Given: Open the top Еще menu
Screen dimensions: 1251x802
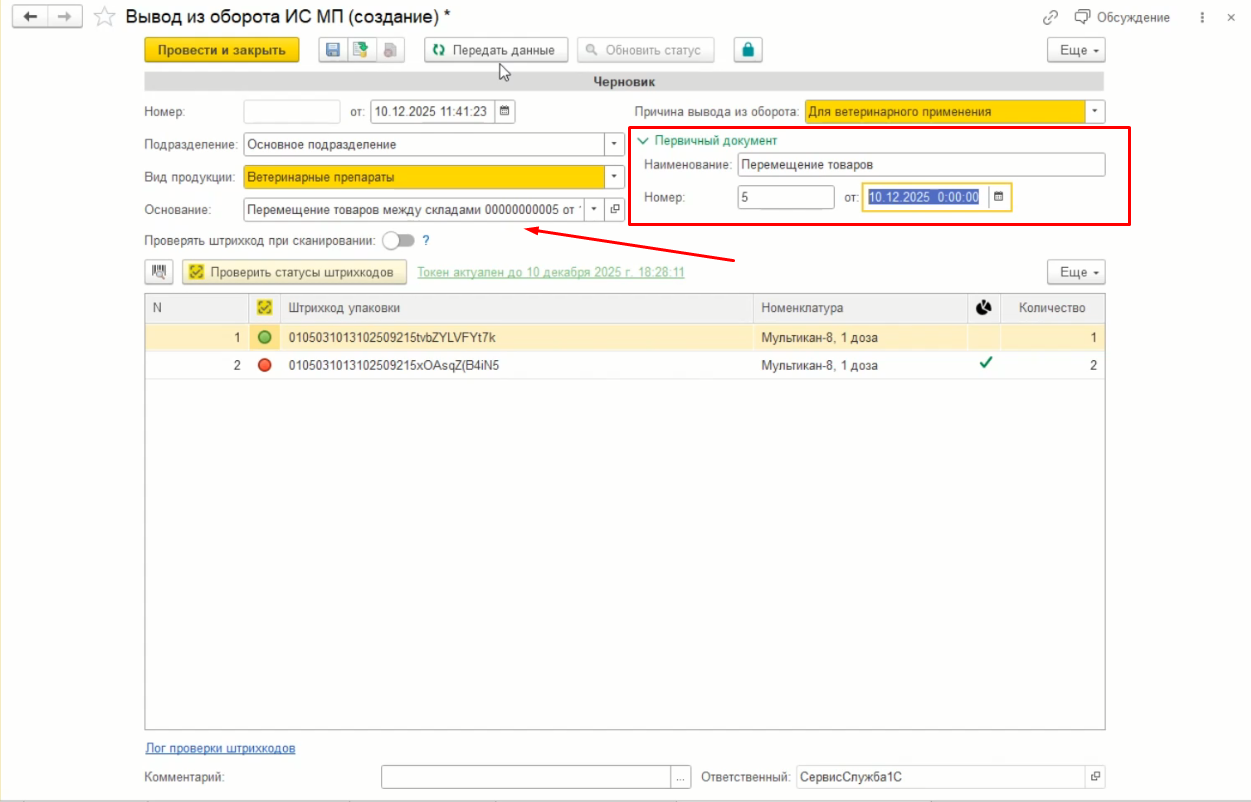Looking at the screenshot, I should (x=1075, y=50).
